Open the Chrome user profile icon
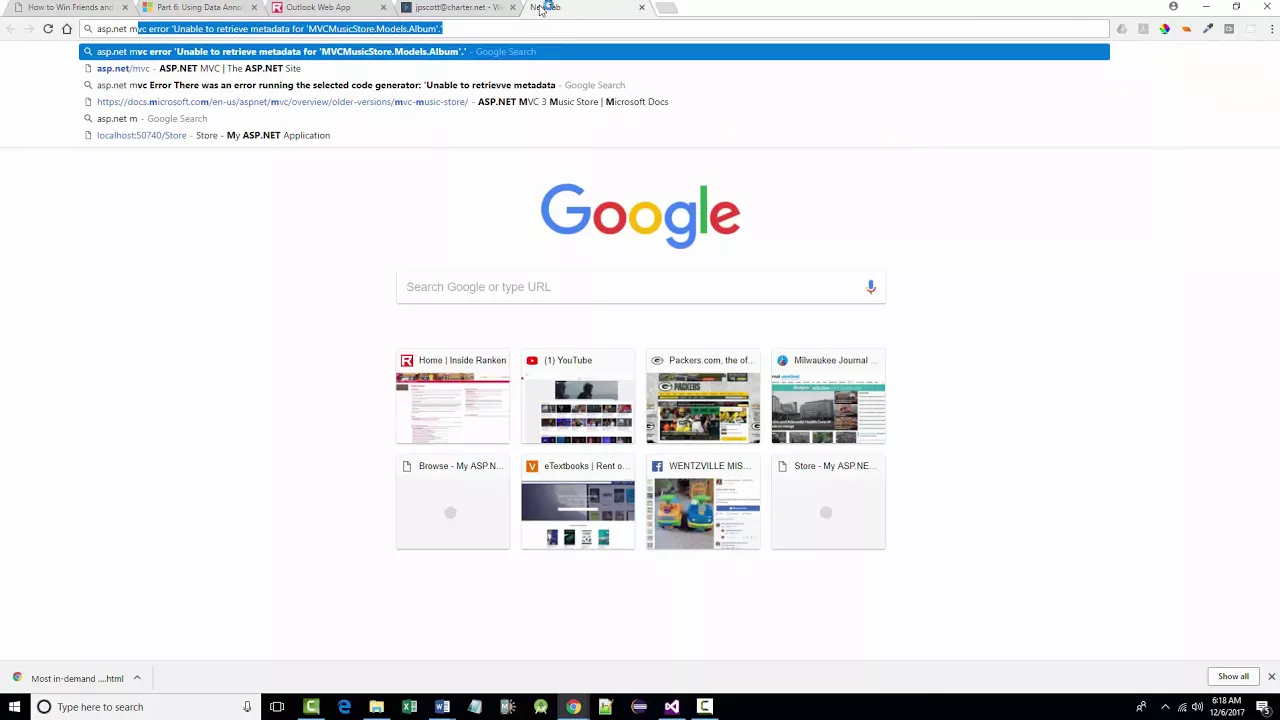 1173,7
